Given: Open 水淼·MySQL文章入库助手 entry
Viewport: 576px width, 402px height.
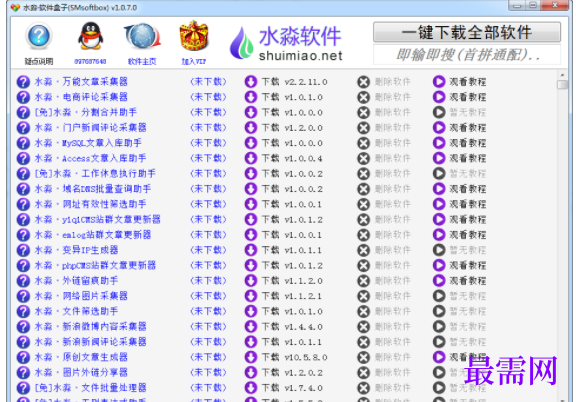Looking at the screenshot, I should [88, 143].
